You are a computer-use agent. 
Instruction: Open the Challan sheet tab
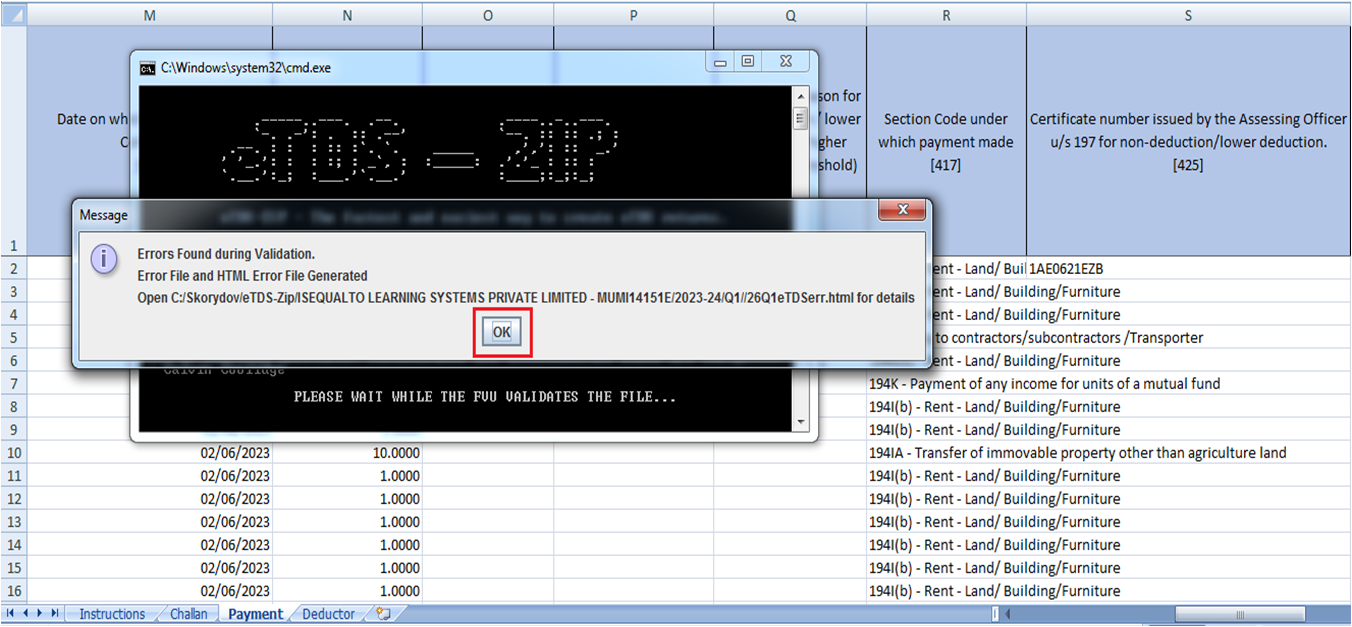tap(188, 614)
